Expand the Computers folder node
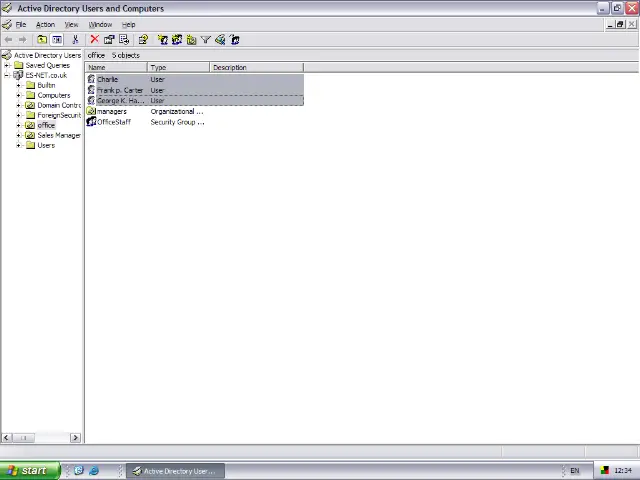Screen dimensions: 640x480 coord(18,95)
